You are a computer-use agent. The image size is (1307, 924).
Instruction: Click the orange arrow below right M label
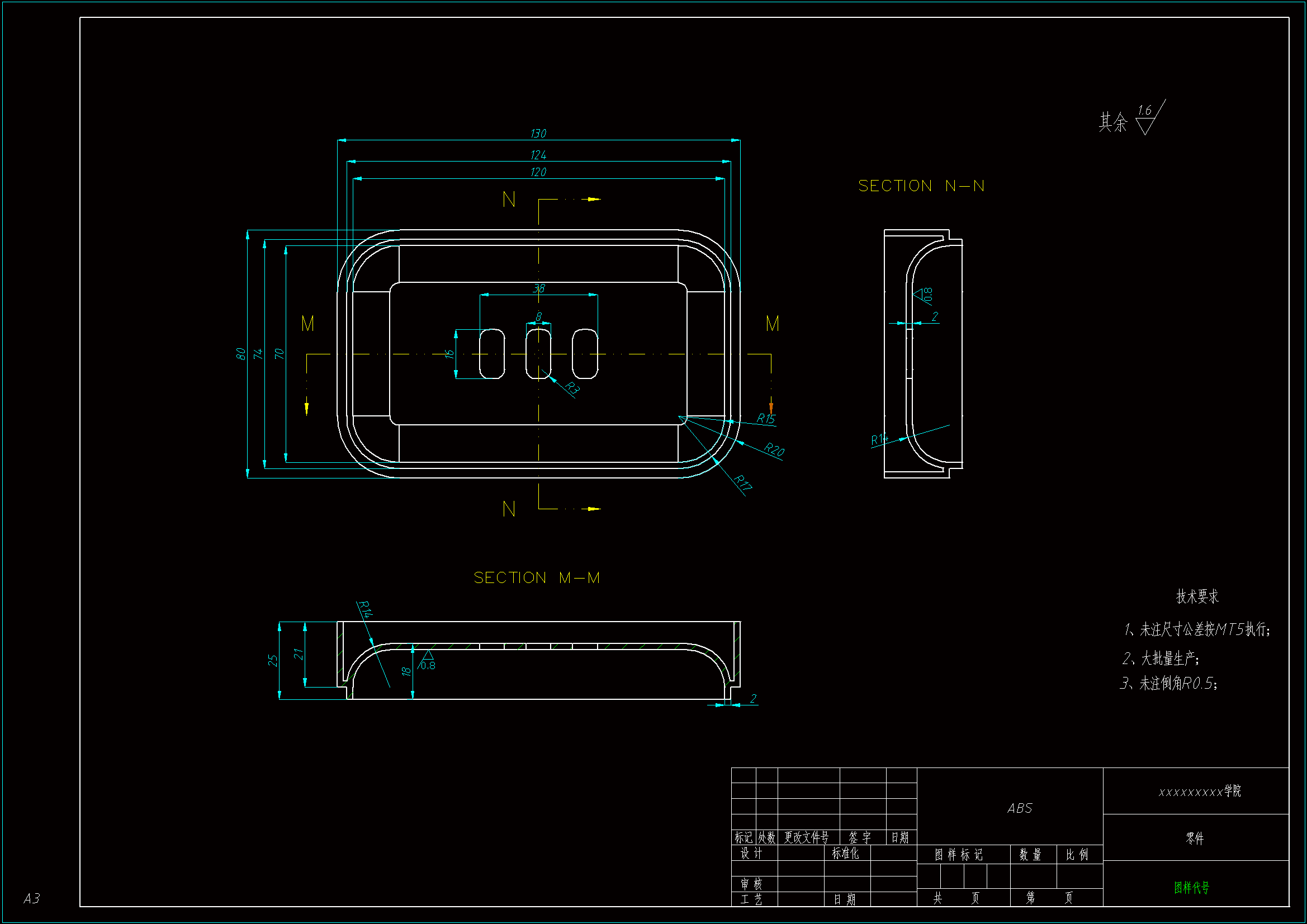[x=771, y=407]
